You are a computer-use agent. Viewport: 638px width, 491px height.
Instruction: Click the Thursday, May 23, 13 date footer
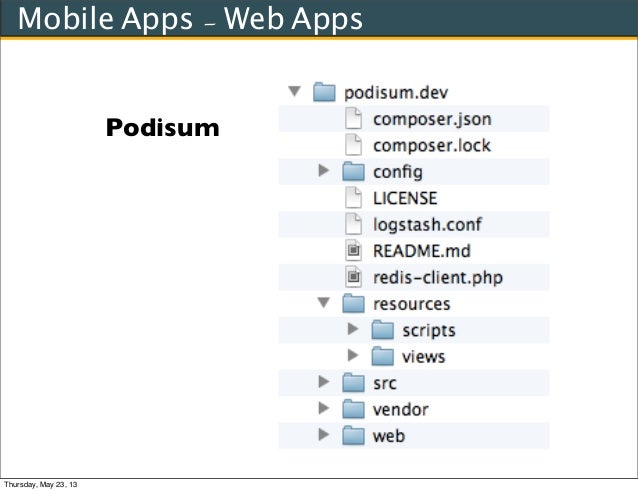click(x=40, y=484)
